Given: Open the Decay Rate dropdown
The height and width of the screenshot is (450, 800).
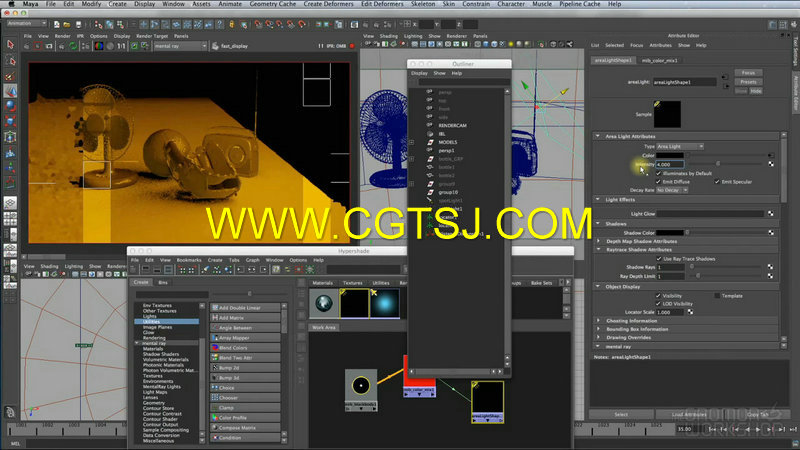Looking at the screenshot, I should (672, 190).
